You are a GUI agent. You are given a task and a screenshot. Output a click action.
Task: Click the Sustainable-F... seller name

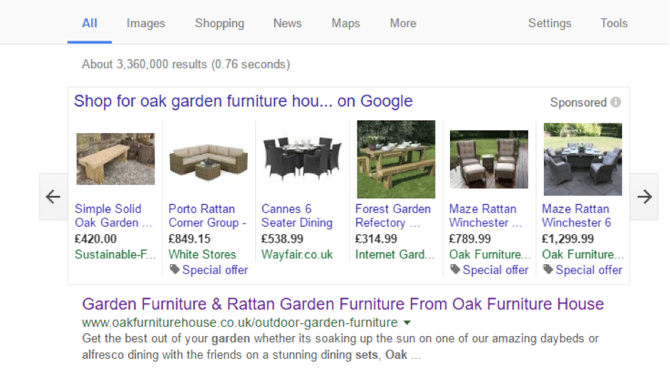[x=115, y=255]
